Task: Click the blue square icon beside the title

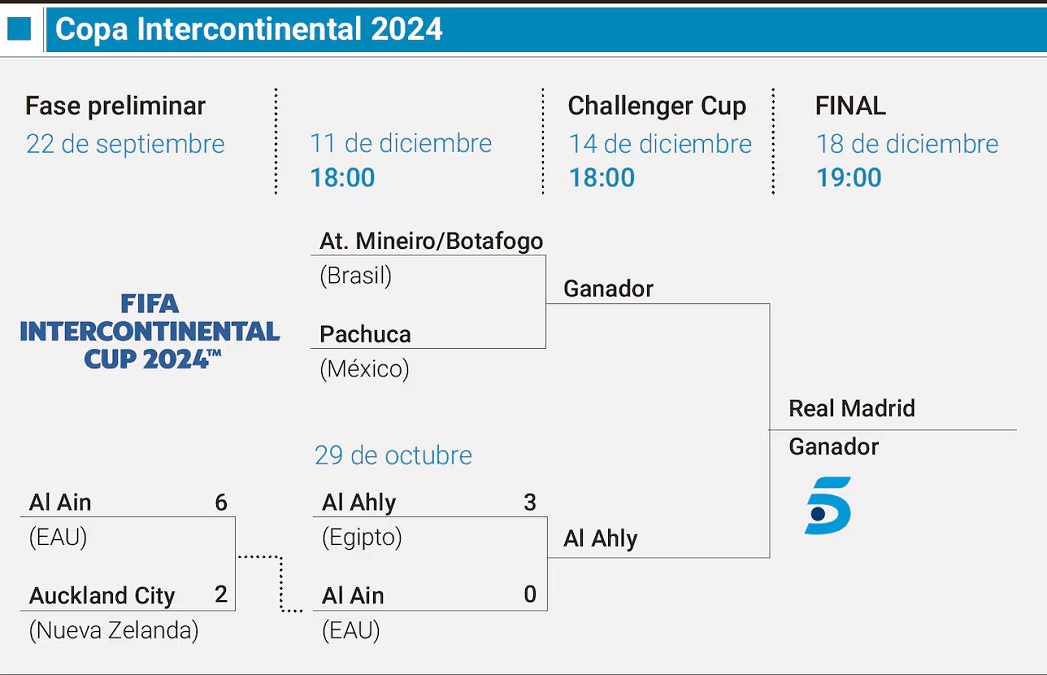Action: coord(19,29)
